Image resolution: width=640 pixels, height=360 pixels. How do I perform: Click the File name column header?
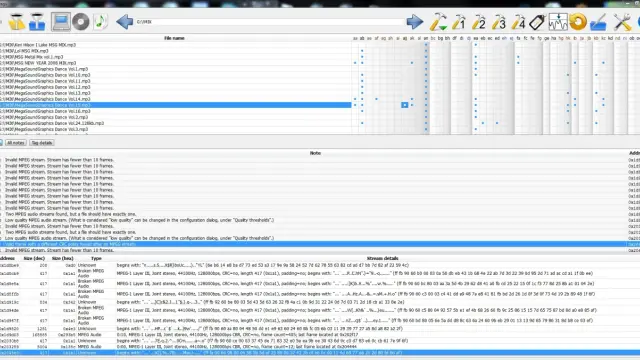174,38
